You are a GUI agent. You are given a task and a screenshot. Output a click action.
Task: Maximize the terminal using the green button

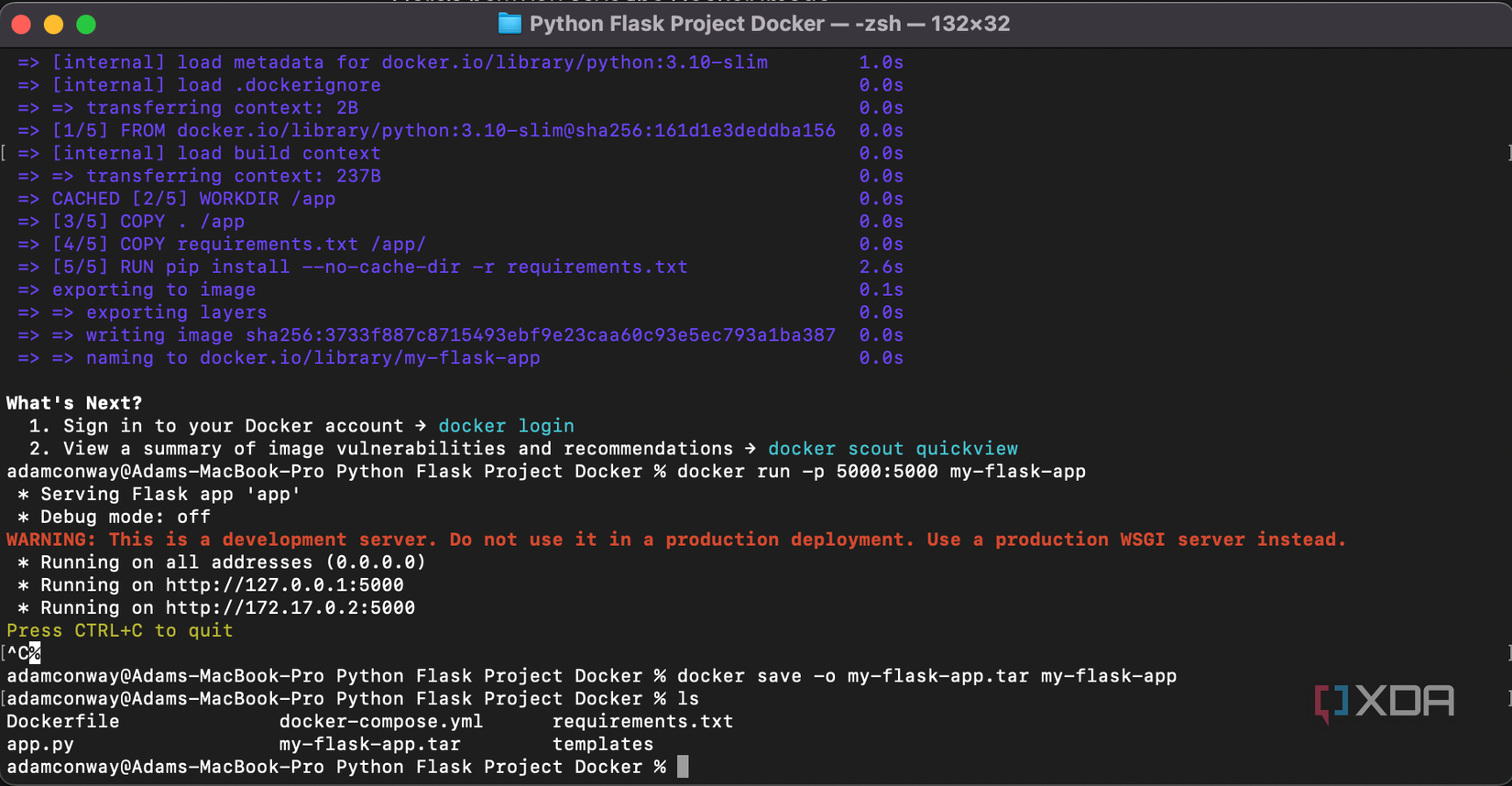pos(86,25)
